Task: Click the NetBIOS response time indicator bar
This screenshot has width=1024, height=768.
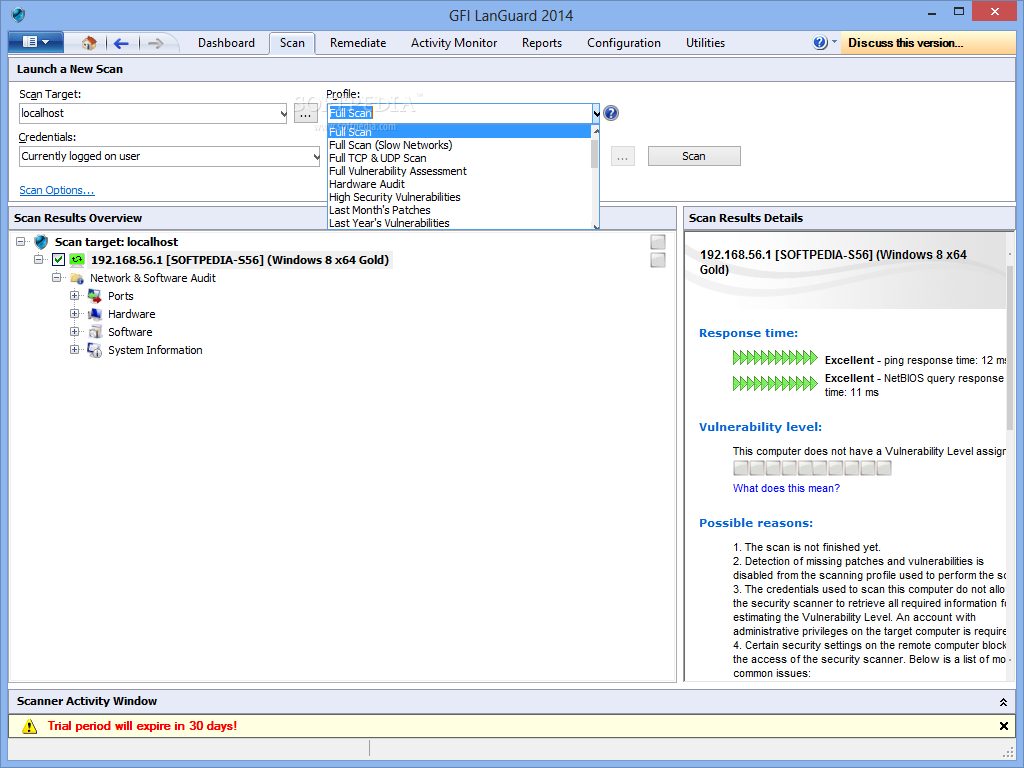Action: [775, 384]
